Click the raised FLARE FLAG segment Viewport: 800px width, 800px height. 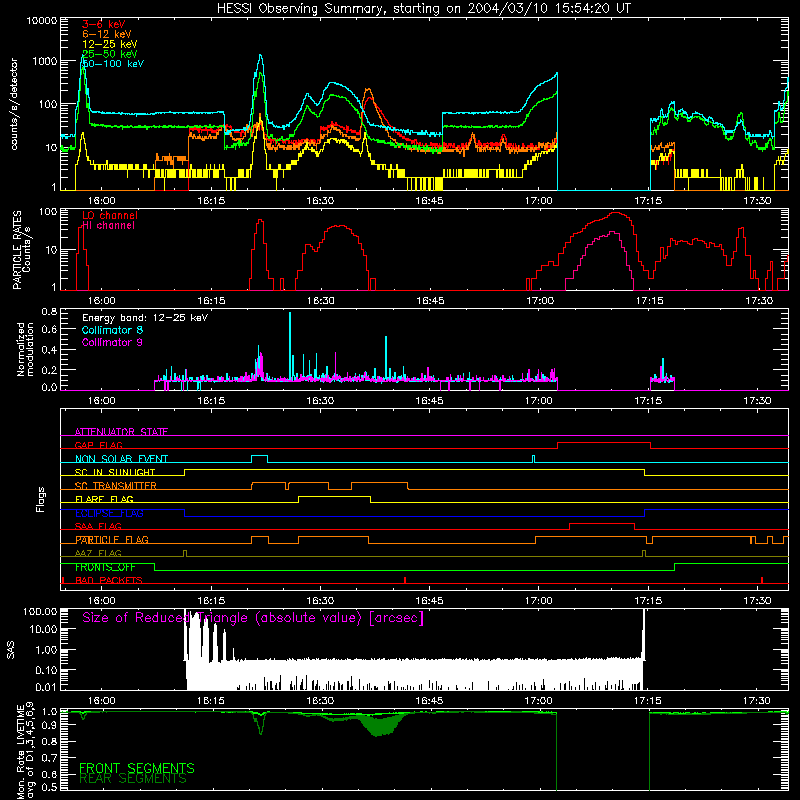pyautogui.click(x=335, y=496)
